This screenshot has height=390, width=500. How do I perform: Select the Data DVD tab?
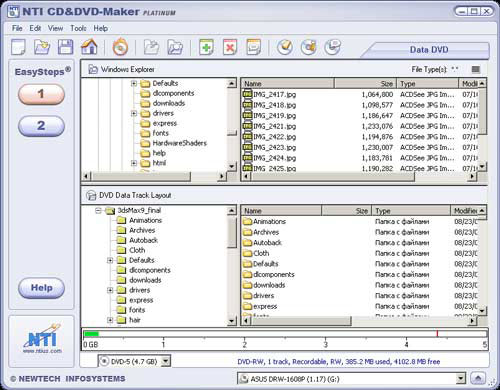[x=429, y=50]
